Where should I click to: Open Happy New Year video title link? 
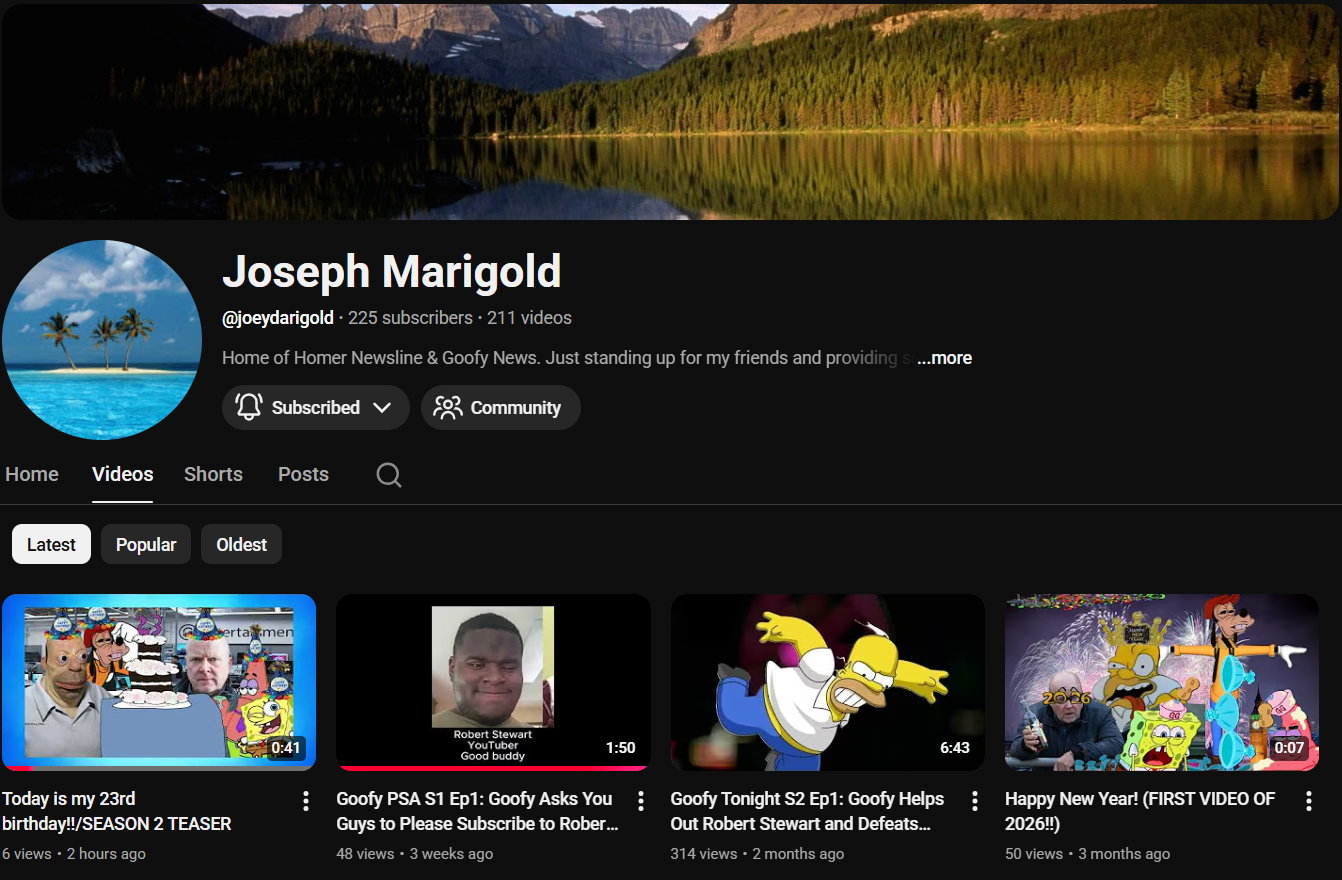coord(1140,811)
